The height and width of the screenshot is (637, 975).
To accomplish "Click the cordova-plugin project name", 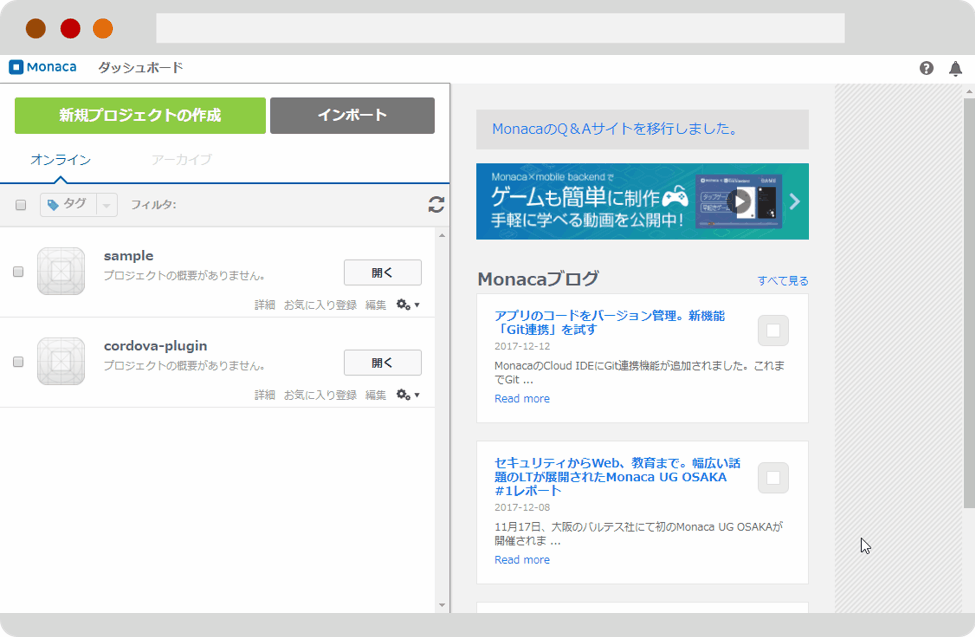I will click(x=155, y=346).
